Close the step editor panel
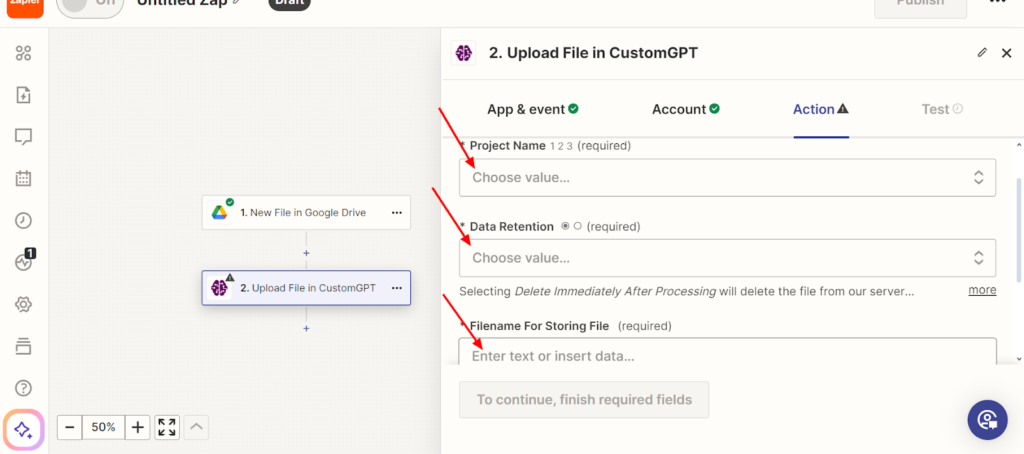 [x=1006, y=53]
